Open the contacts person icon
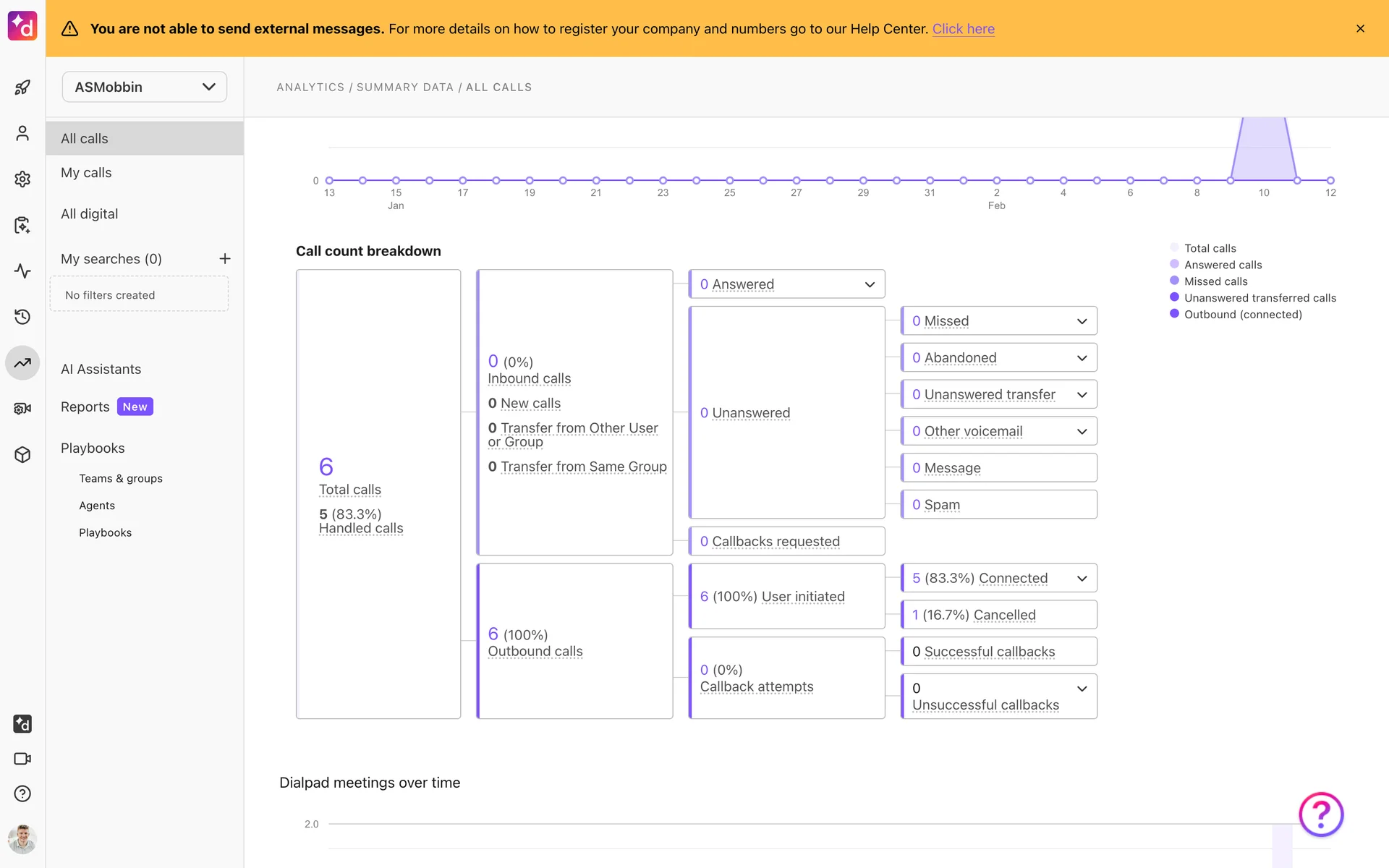Viewport: 1389px width, 868px height. pos(22,134)
